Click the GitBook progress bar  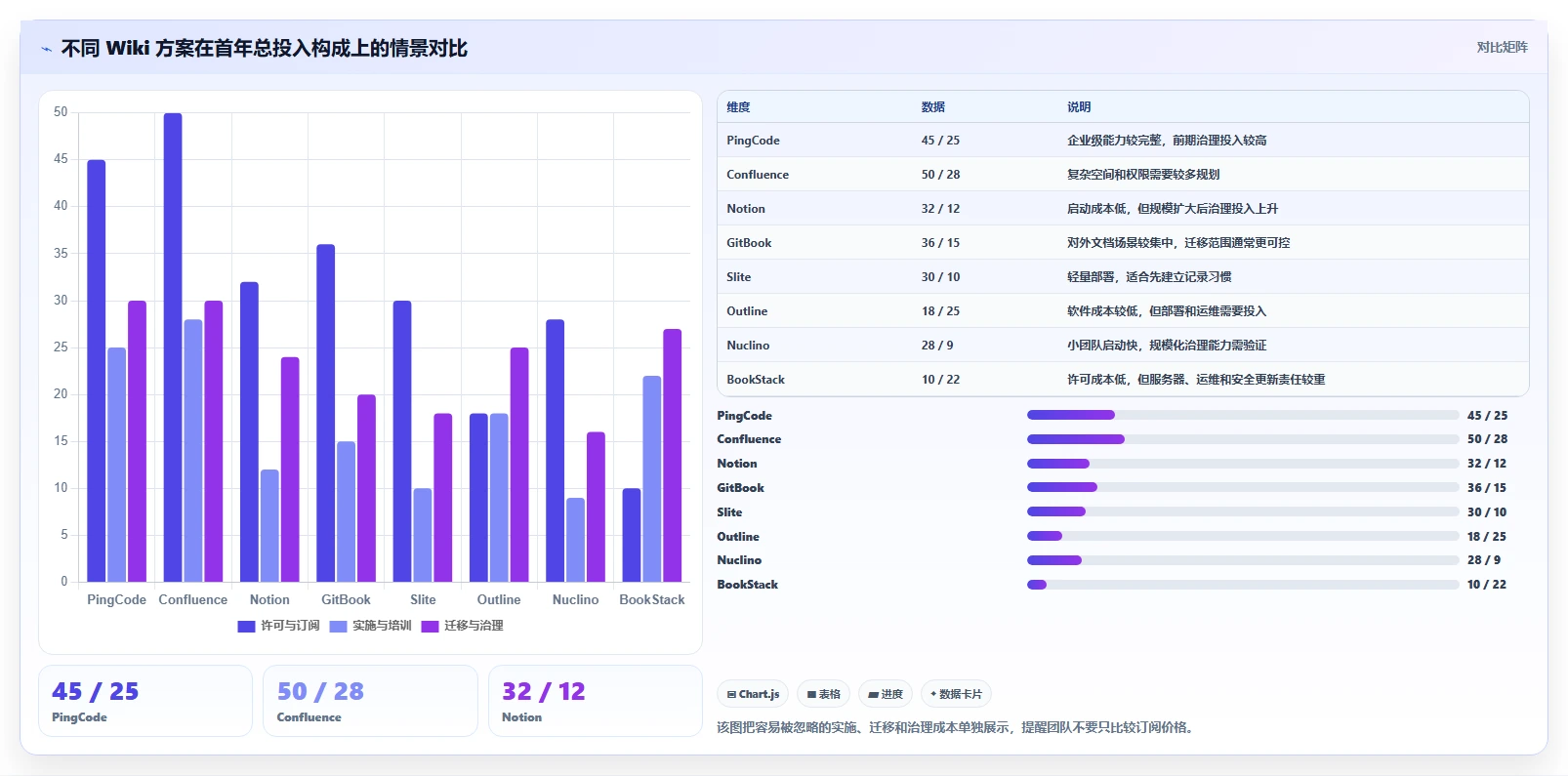[x=1243, y=487]
